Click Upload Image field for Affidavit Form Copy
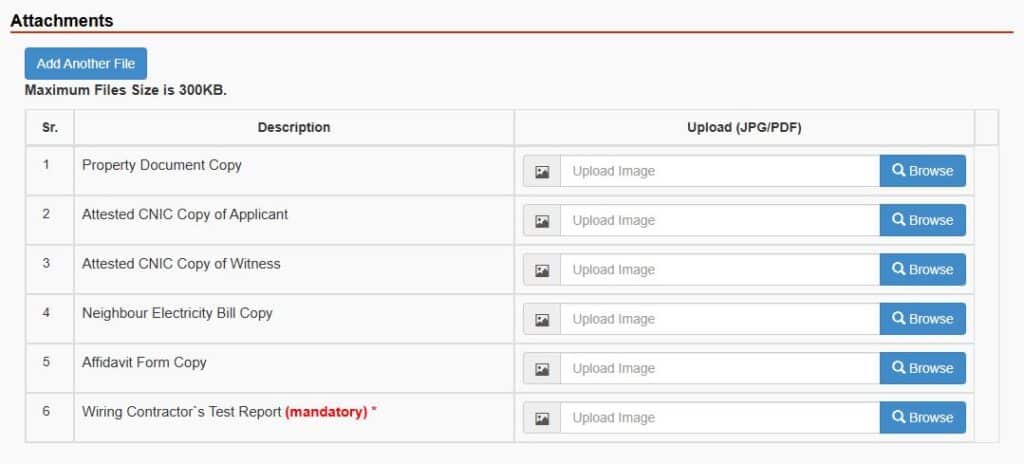 point(719,369)
